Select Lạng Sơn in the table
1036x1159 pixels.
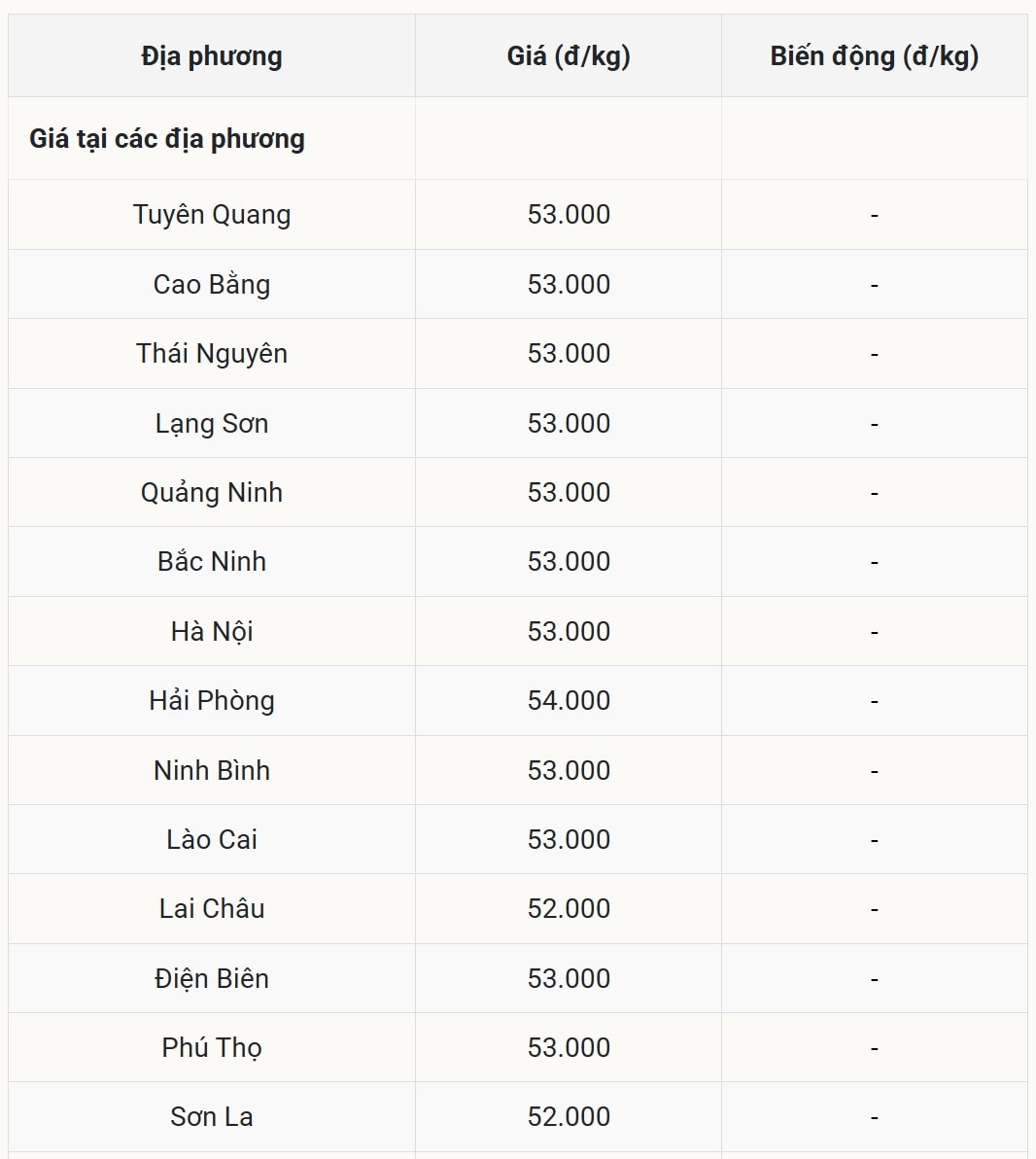[x=212, y=424]
